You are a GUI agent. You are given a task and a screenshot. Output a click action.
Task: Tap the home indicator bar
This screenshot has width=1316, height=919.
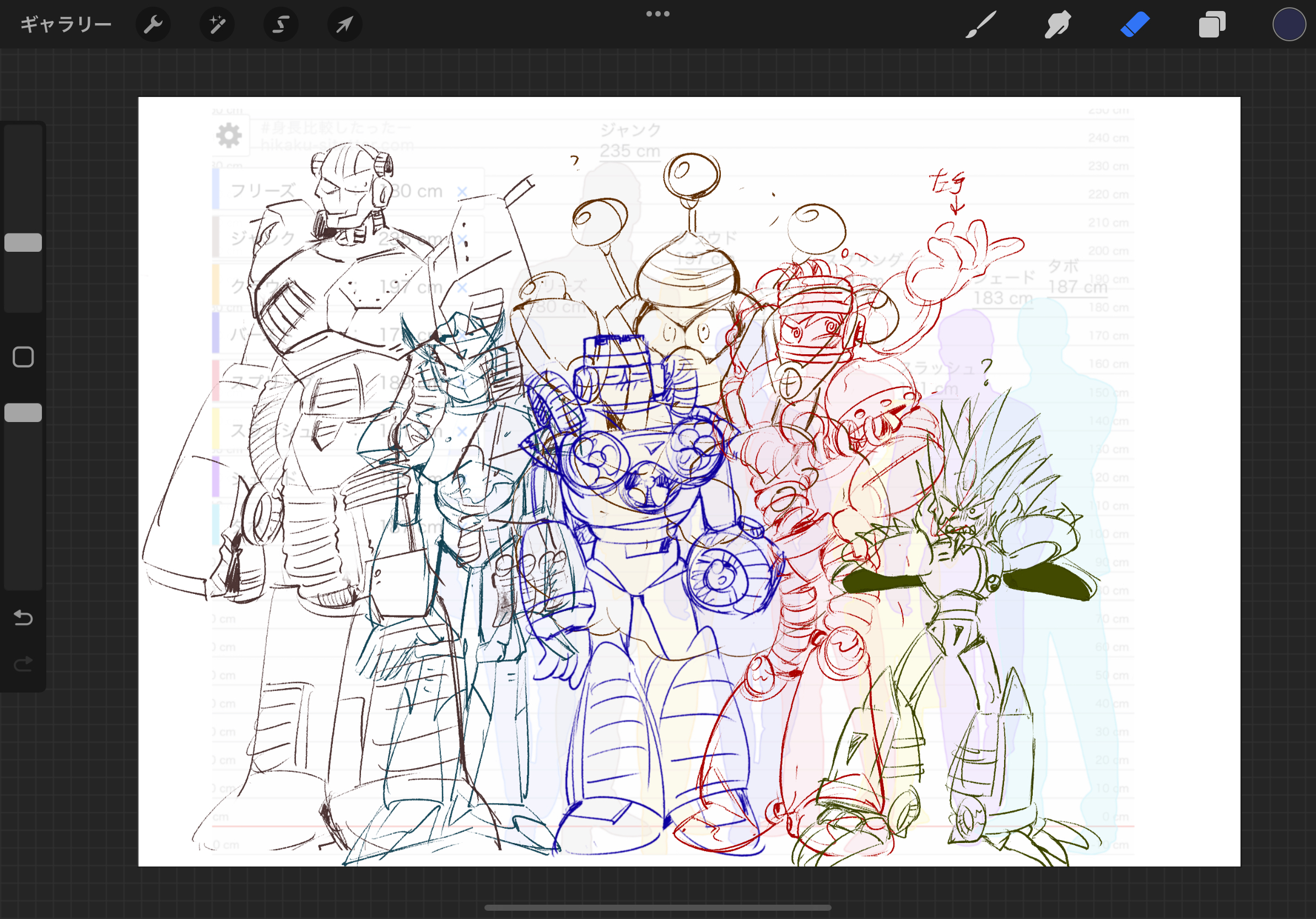tap(657, 907)
